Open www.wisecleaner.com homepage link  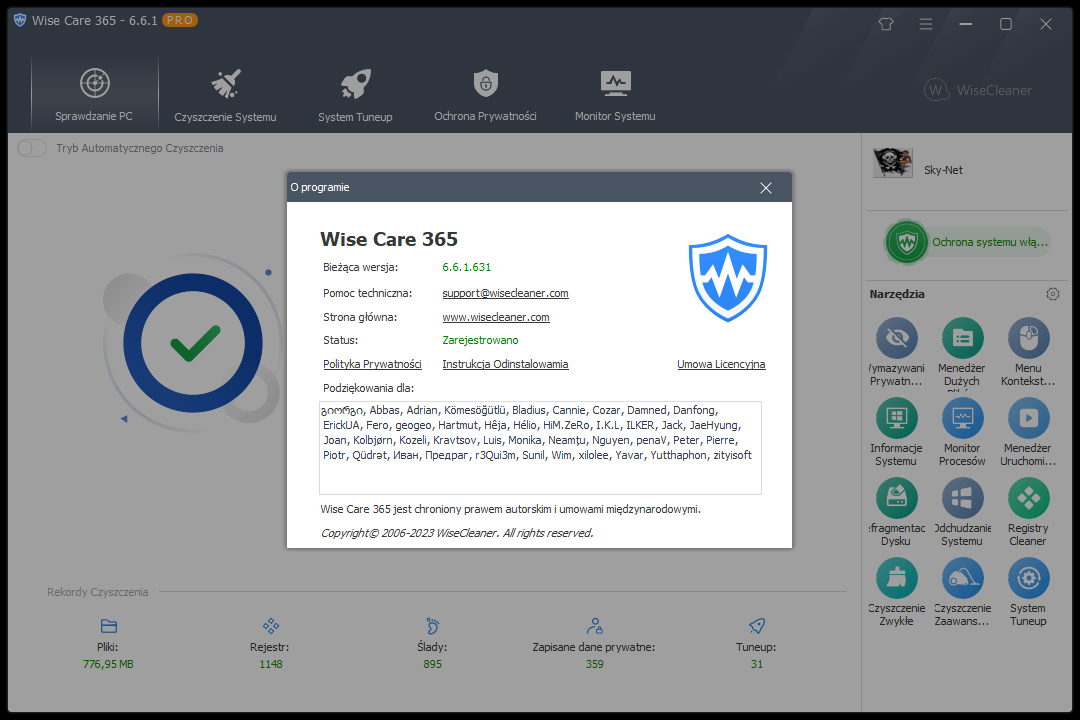(x=496, y=318)
